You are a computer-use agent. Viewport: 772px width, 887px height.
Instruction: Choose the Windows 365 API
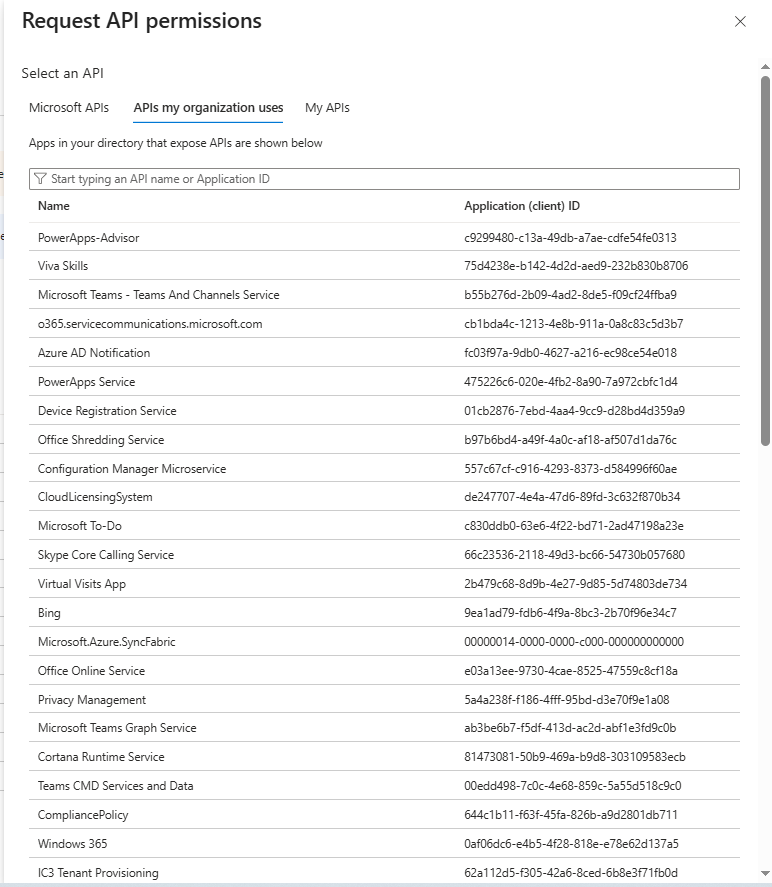(72, 844)
